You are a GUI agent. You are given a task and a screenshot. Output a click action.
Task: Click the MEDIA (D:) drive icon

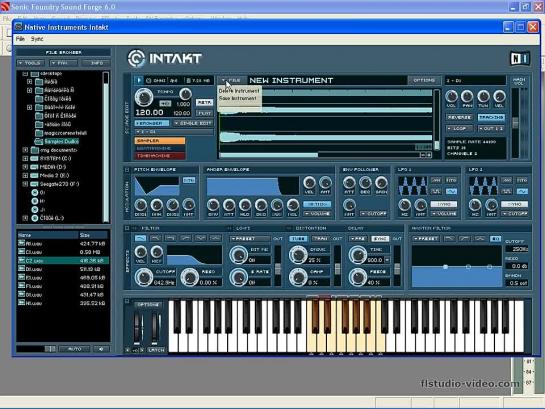coord(34,167)
